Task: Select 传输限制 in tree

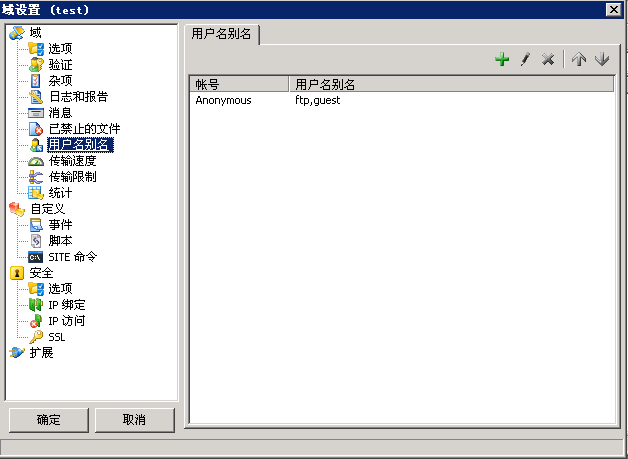Action: (72, 177)
